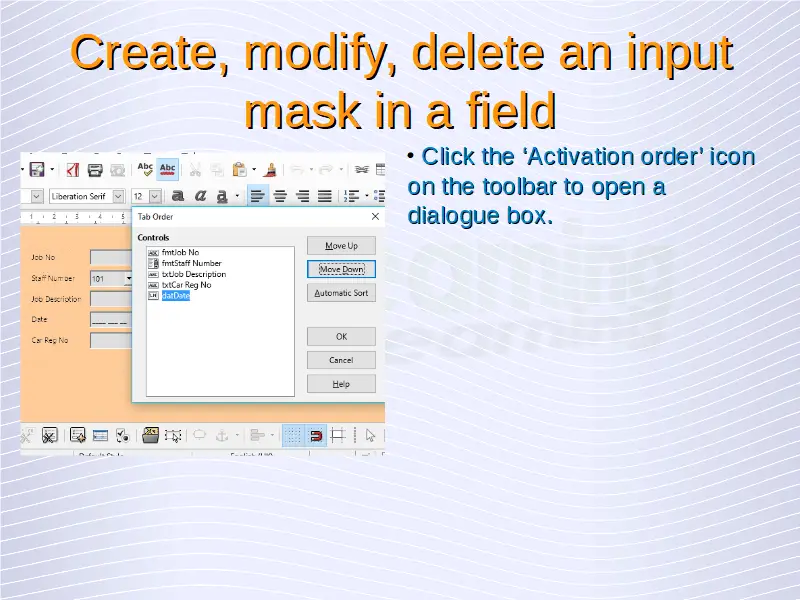This screenshot has height=600, width=800.
Task: Click the Paste clipboard icon
Action: (239, 169)
